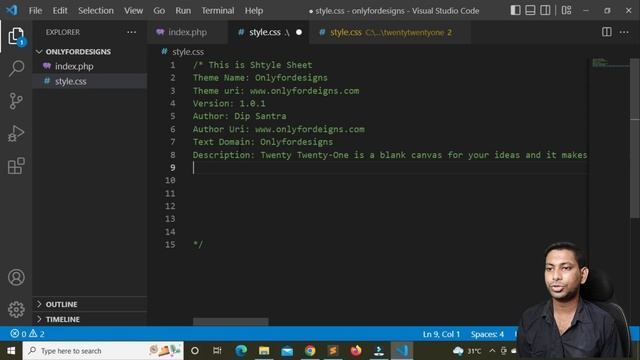Screen dimensions: 640x360
Task: Open Sublime Text from taskbar
Action: 333,351
